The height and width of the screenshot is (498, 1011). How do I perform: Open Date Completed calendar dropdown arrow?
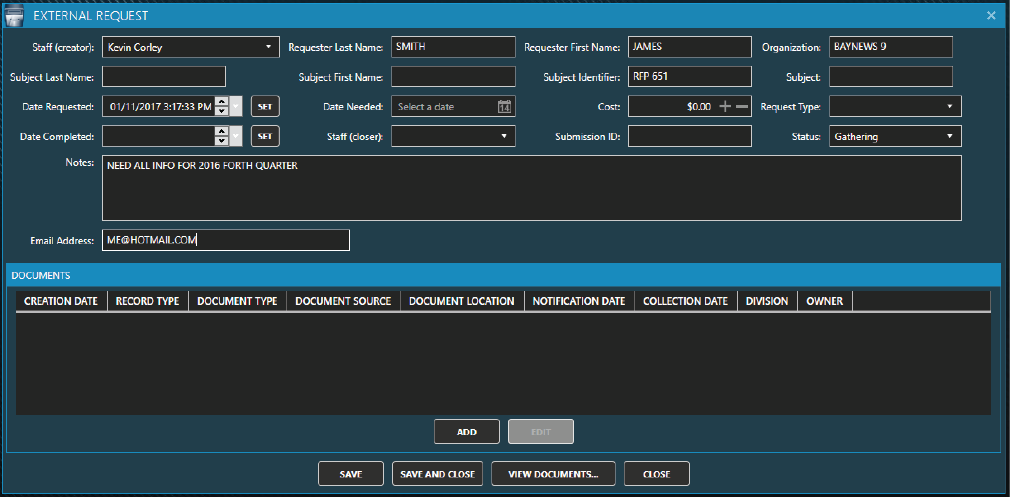click(236, 136)
